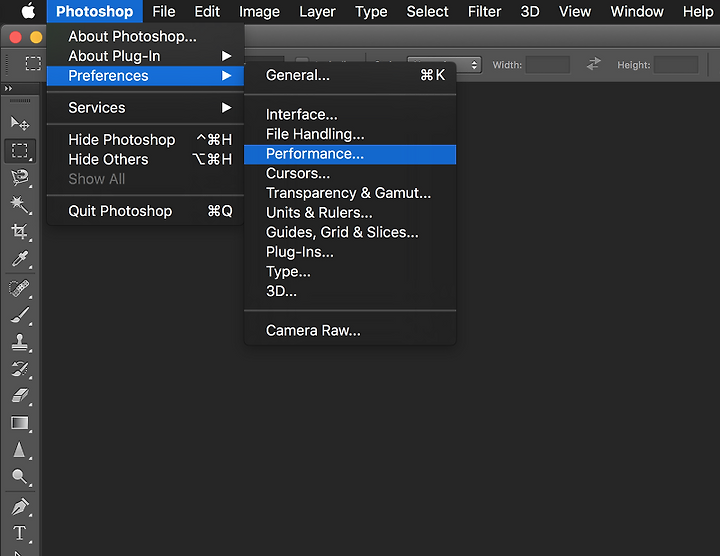This screenshot has height=556, width=720.
Task: Open Interface... preferences
Action: [350, 114]
